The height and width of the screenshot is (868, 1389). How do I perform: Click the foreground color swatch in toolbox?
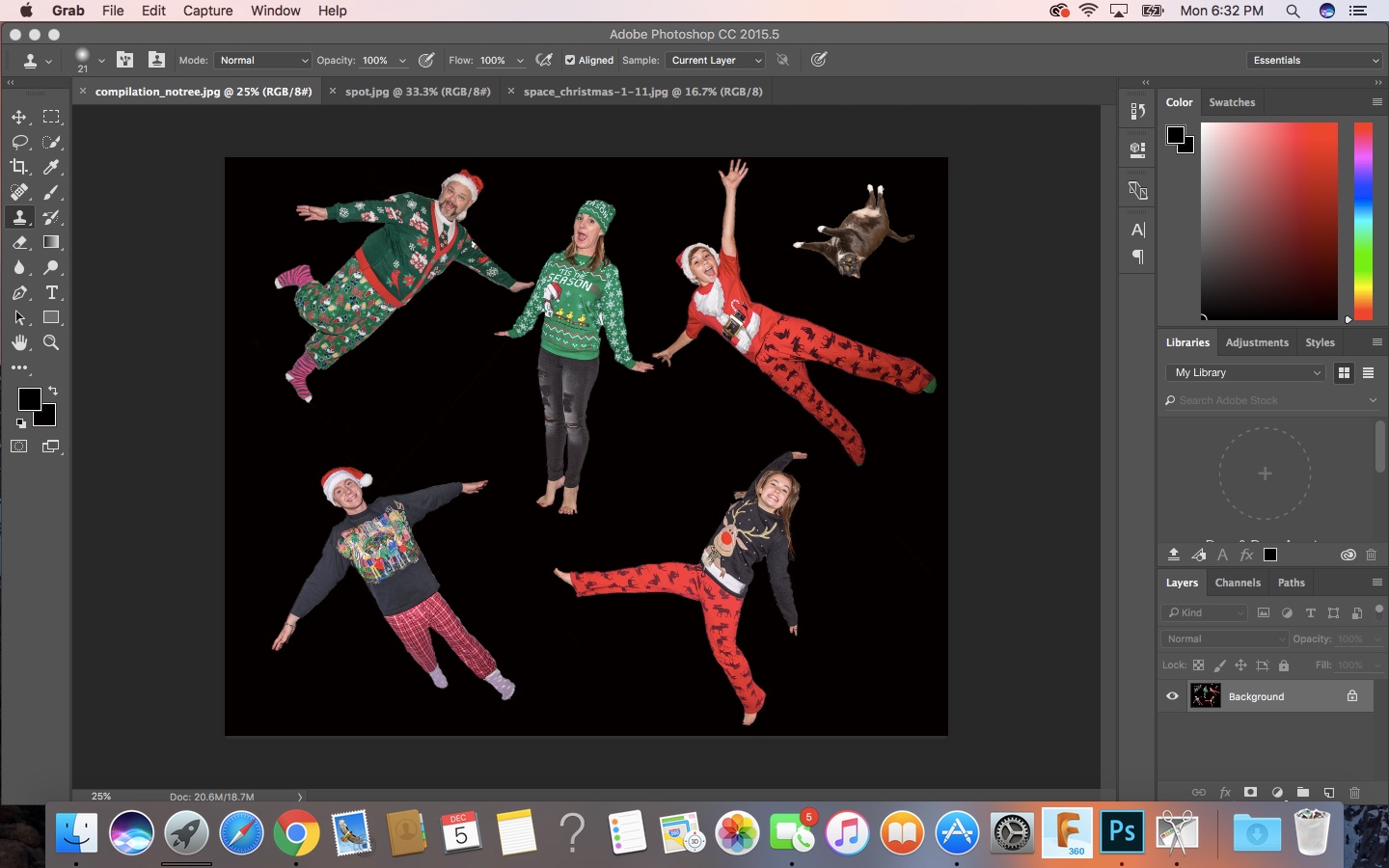[x=28, y=398]
